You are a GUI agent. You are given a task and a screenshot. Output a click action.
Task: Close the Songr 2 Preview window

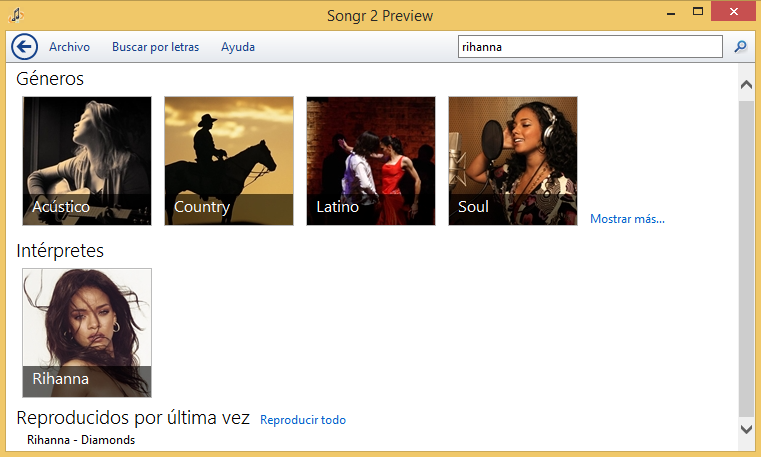[x=734, y=11]
